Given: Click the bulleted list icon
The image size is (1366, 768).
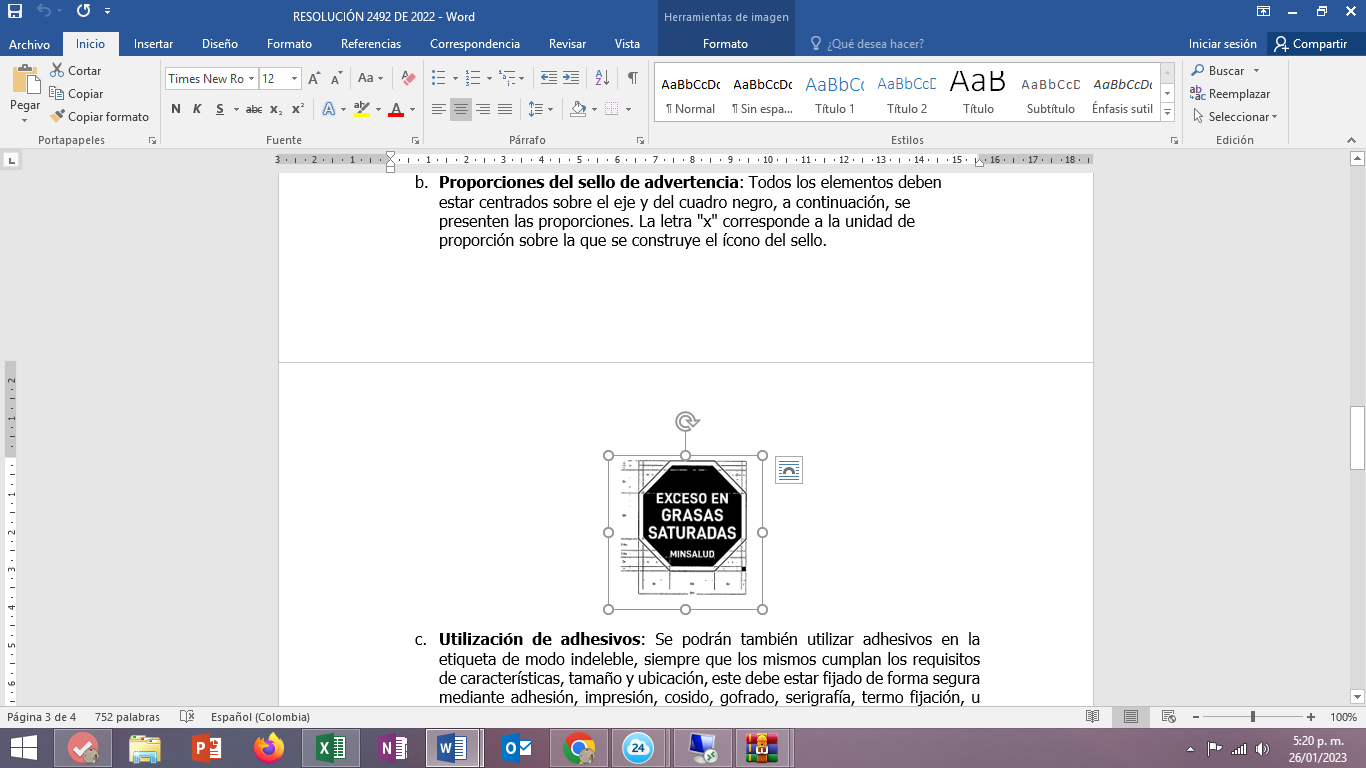Looking at the screenshot, I should click(x=437, y=78).
